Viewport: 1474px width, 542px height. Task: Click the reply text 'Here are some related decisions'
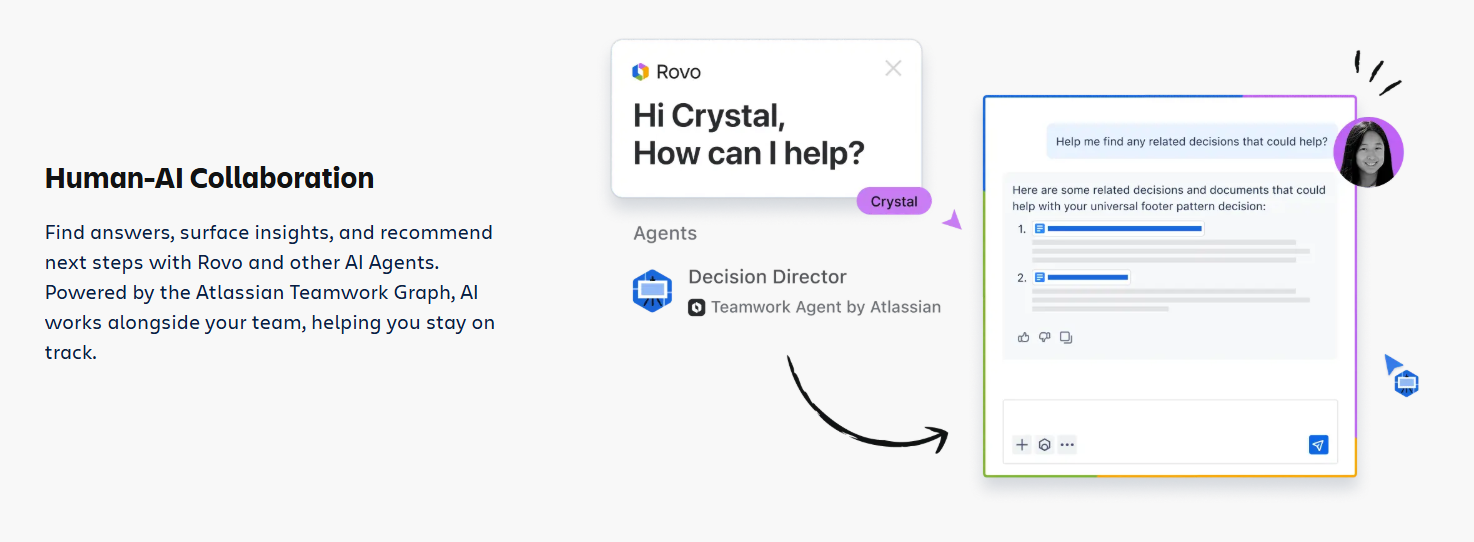point(1169,198)
